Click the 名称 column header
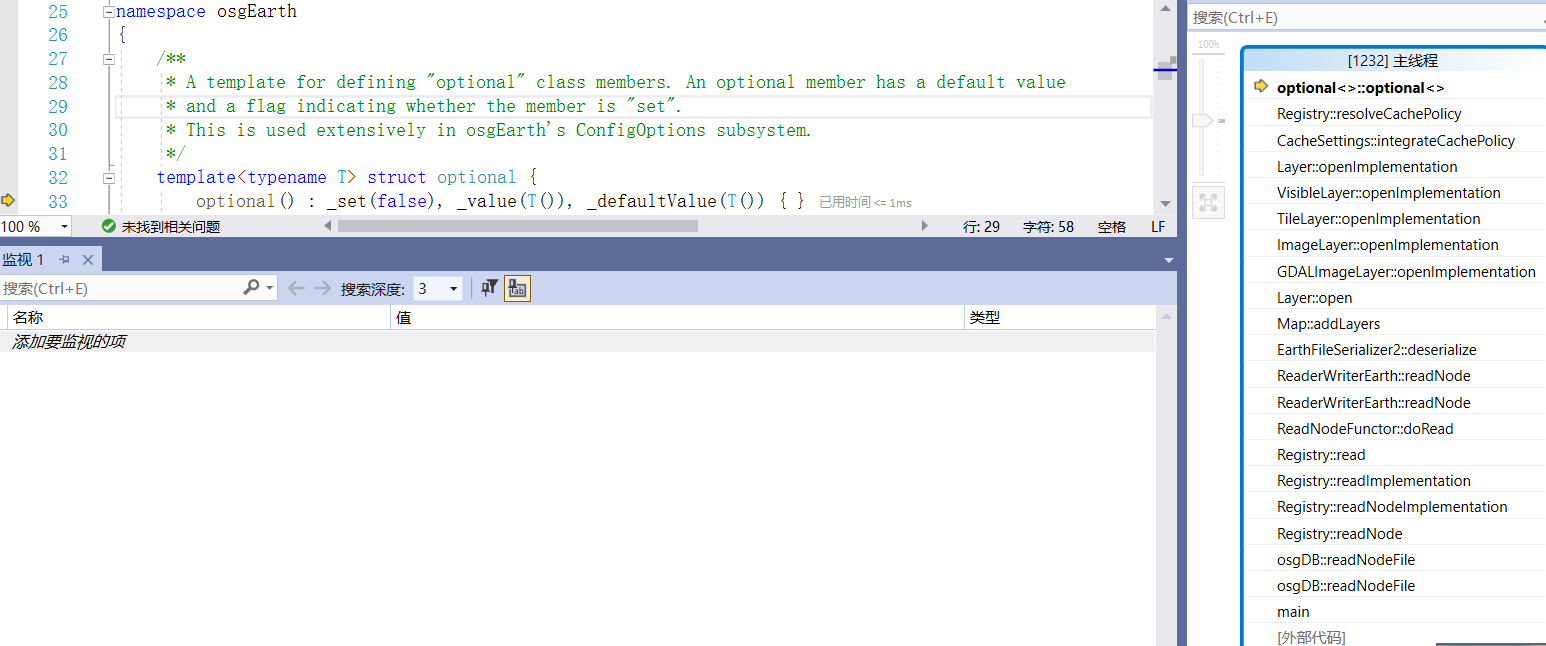The image size is (1546, 646). tap(27, 318)
